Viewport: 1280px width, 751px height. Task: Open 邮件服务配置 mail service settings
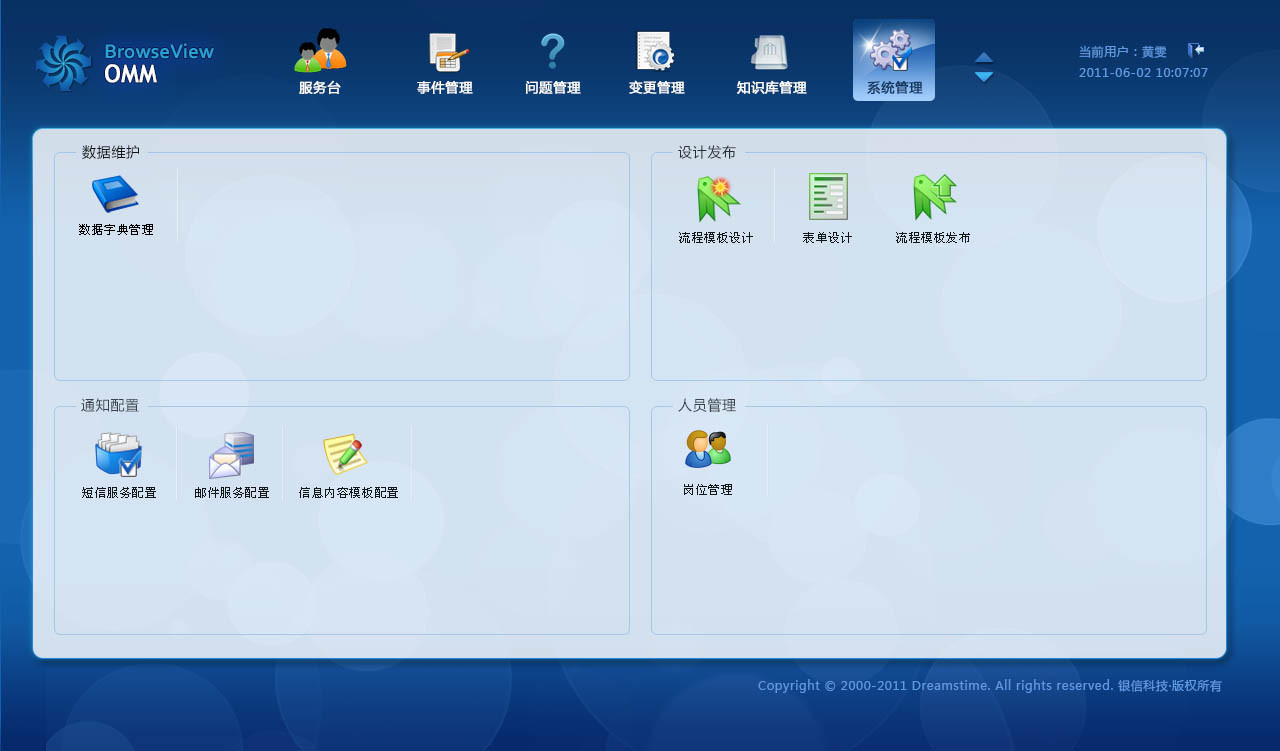click(x=231, y=460)
